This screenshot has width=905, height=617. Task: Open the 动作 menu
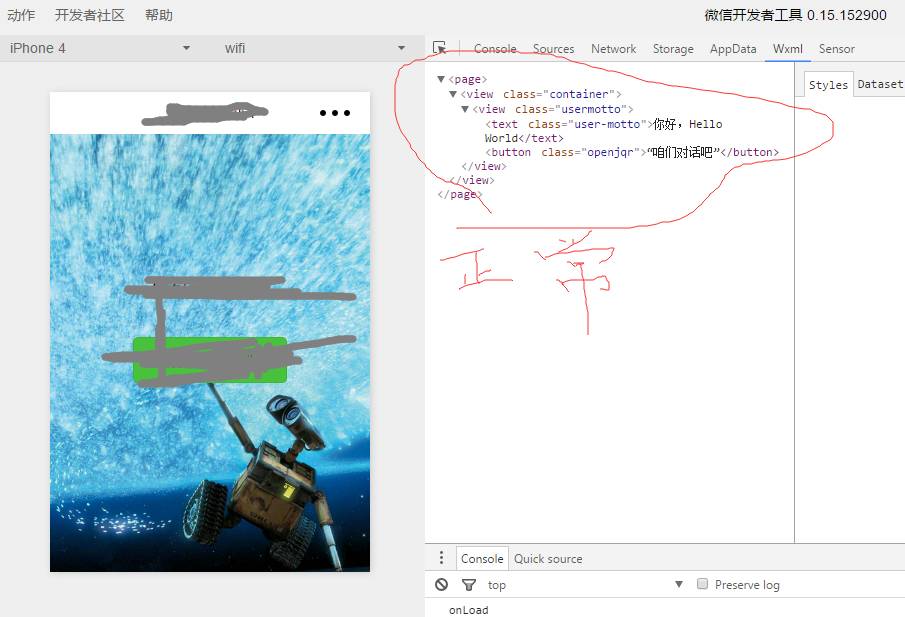click(x=21, y=15)
